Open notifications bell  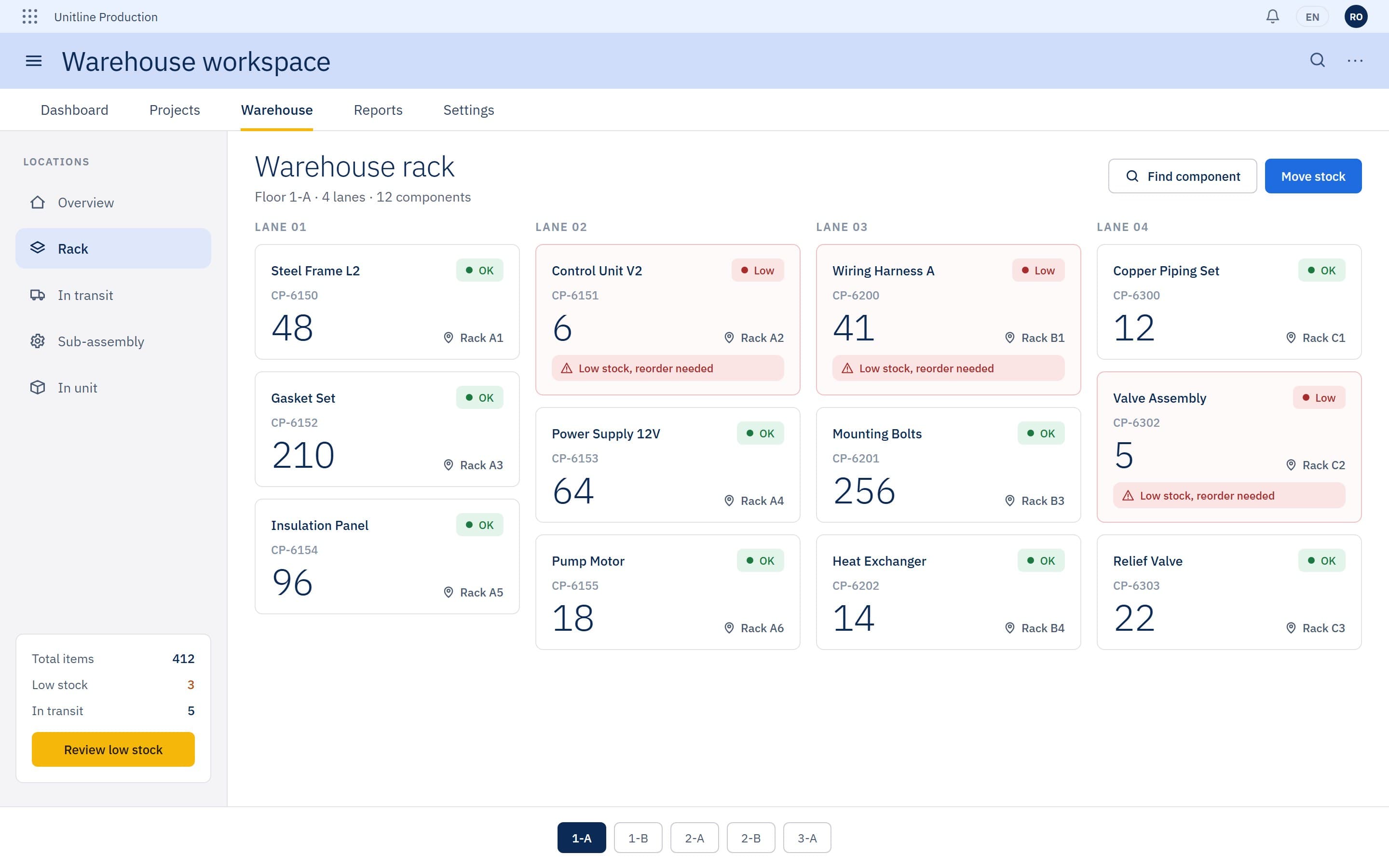point(1272,17)
